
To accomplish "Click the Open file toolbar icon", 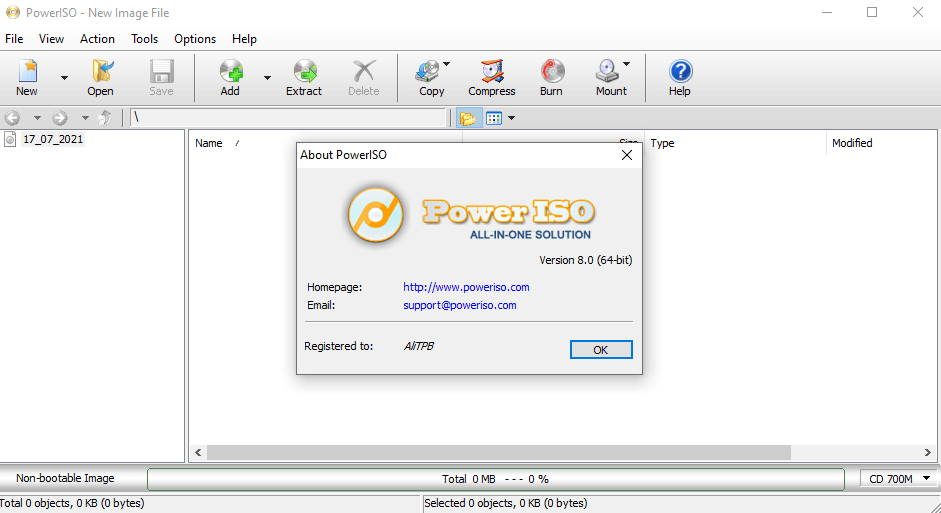I will point(101,71).
